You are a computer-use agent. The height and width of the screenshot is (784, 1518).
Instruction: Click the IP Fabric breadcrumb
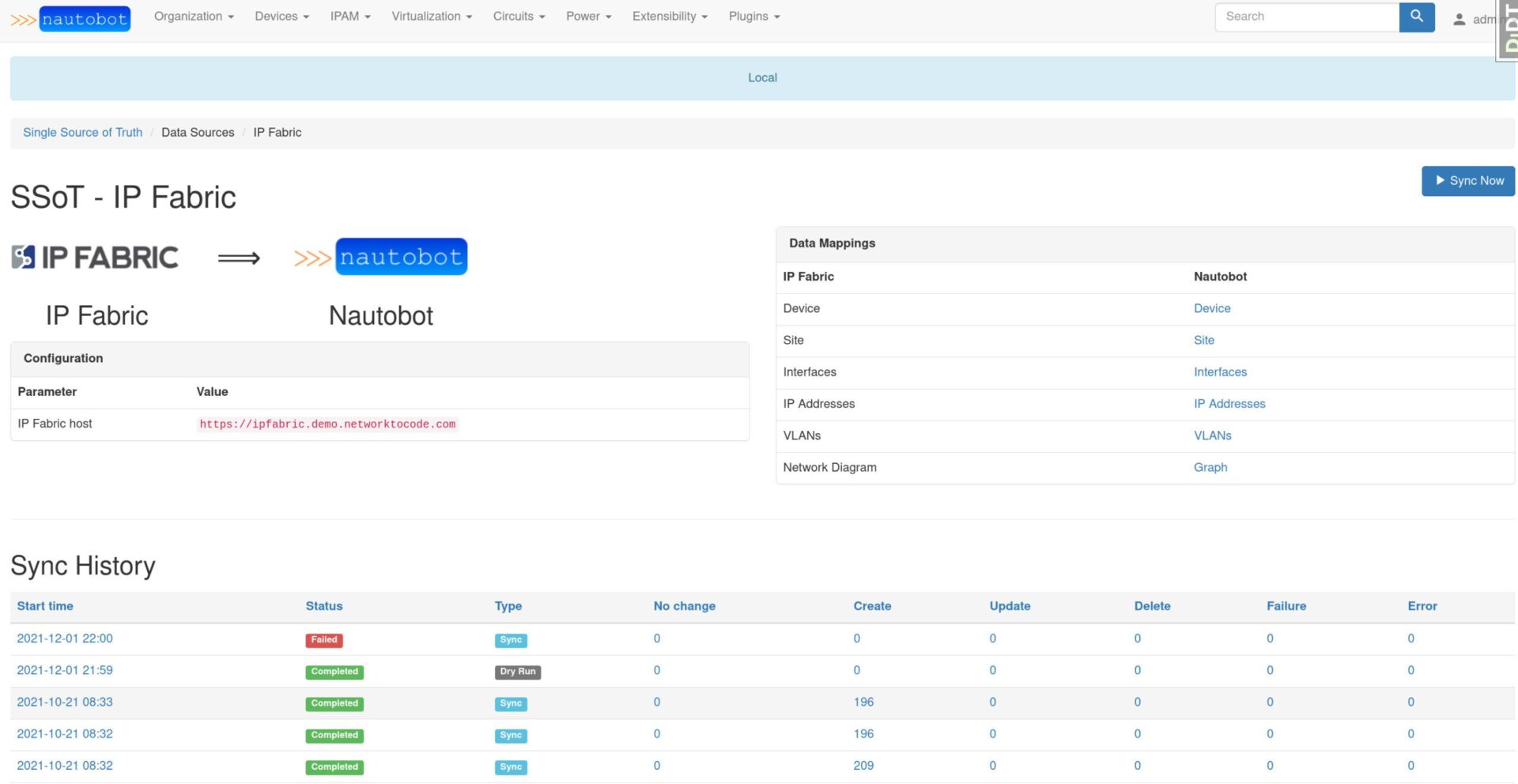(278, 133)
